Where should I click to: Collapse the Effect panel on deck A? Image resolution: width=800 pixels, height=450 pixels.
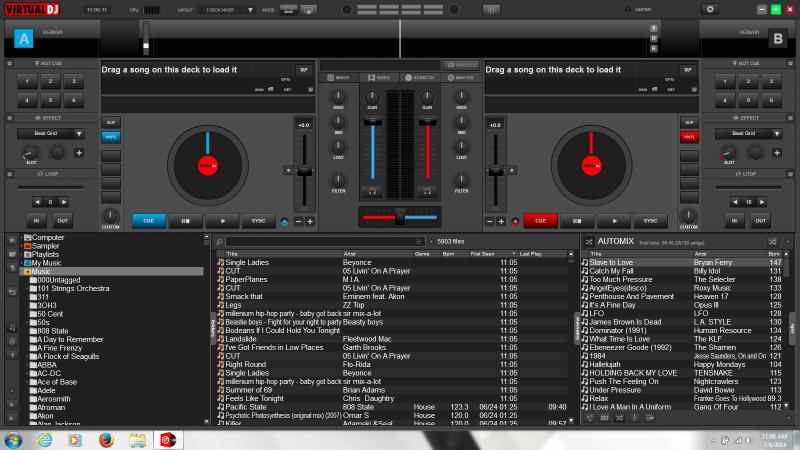click(x=10, y=118)
